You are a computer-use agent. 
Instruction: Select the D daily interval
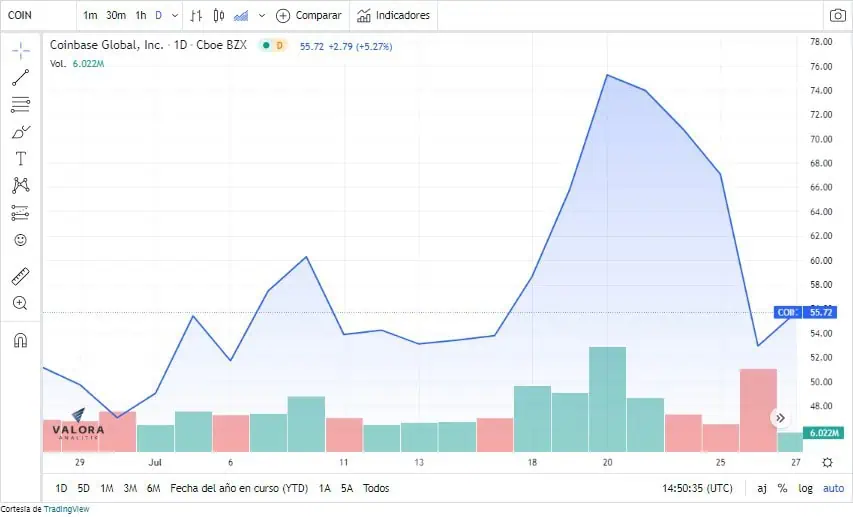click(158, 15)
